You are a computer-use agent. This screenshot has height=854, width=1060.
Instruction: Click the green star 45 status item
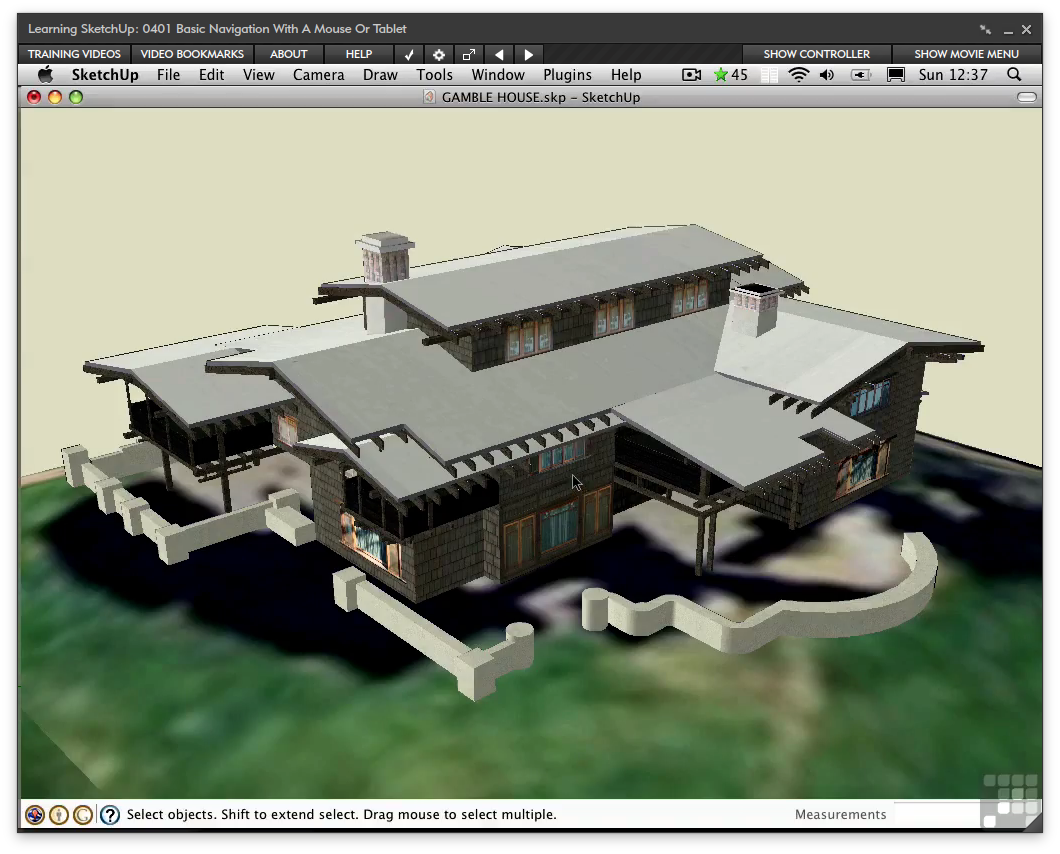point(731,75)
